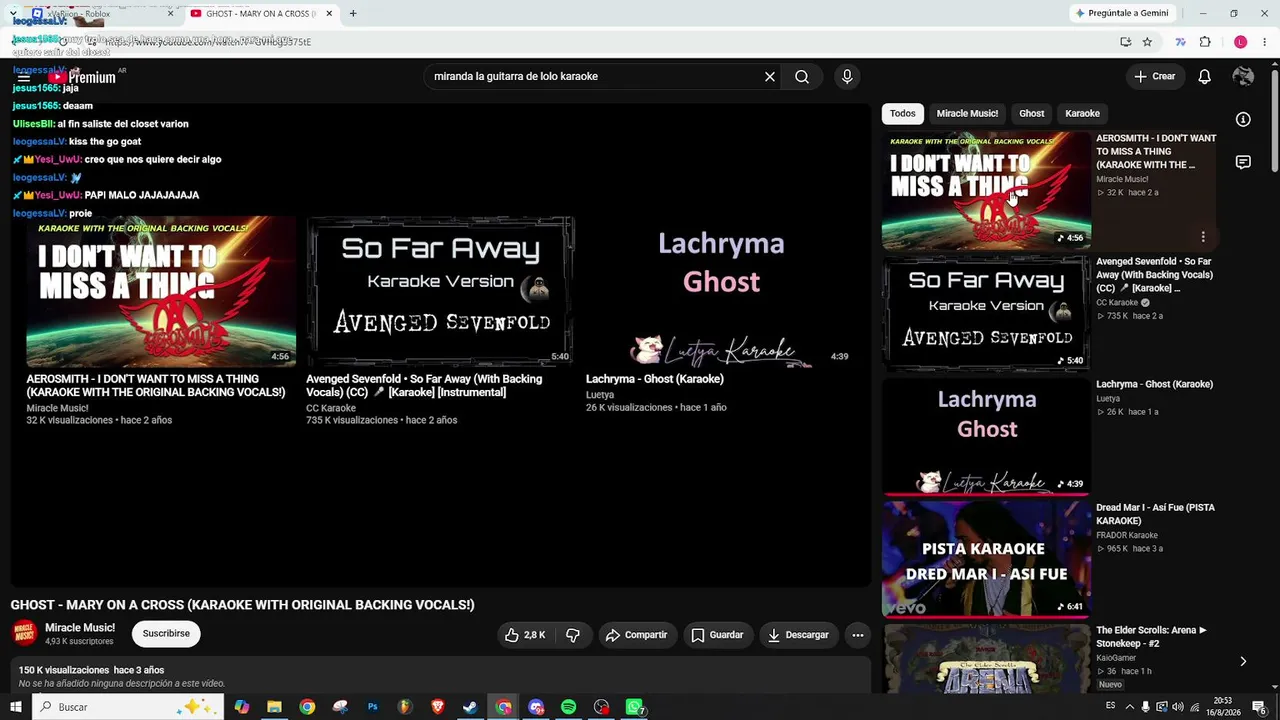Open the Miracle Music! channel name link
Image resolution: width=1280 pixels, height=720 pixels.
pos(80,628)
